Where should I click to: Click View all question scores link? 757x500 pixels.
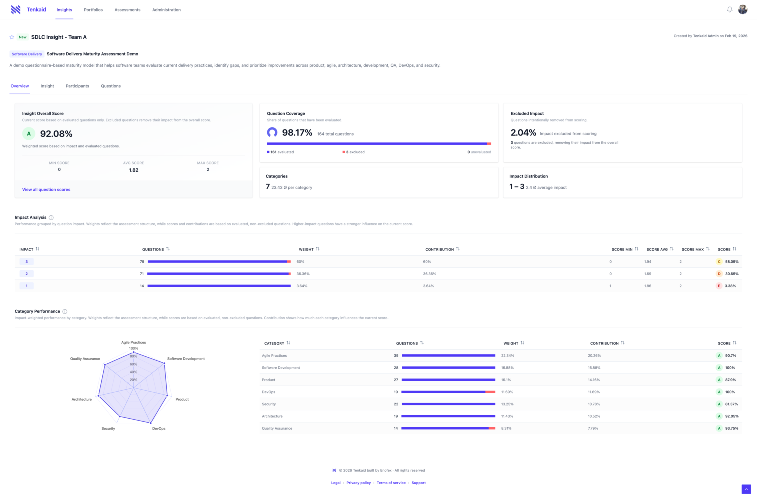46,189
